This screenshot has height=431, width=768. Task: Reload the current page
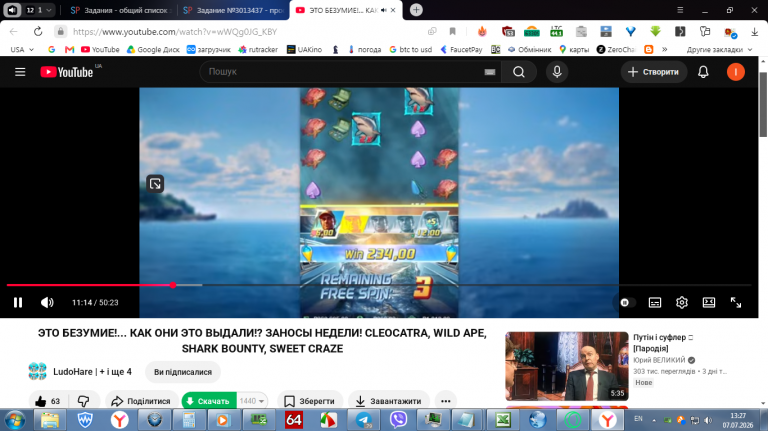pos(38,32)
